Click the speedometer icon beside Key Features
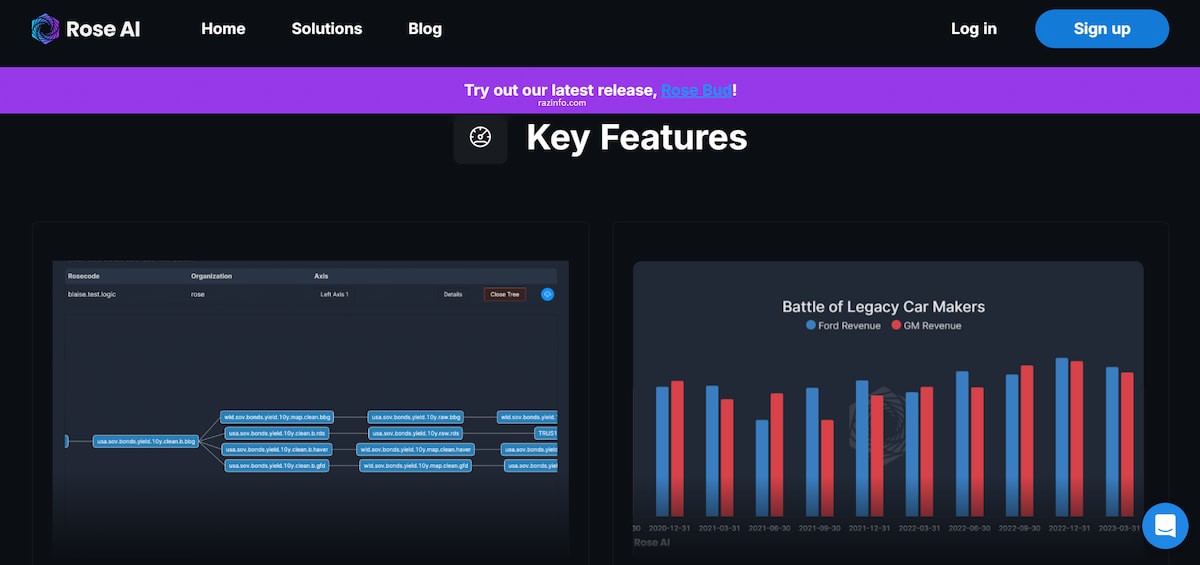The image size is (1200, 565). pos(480,137)
